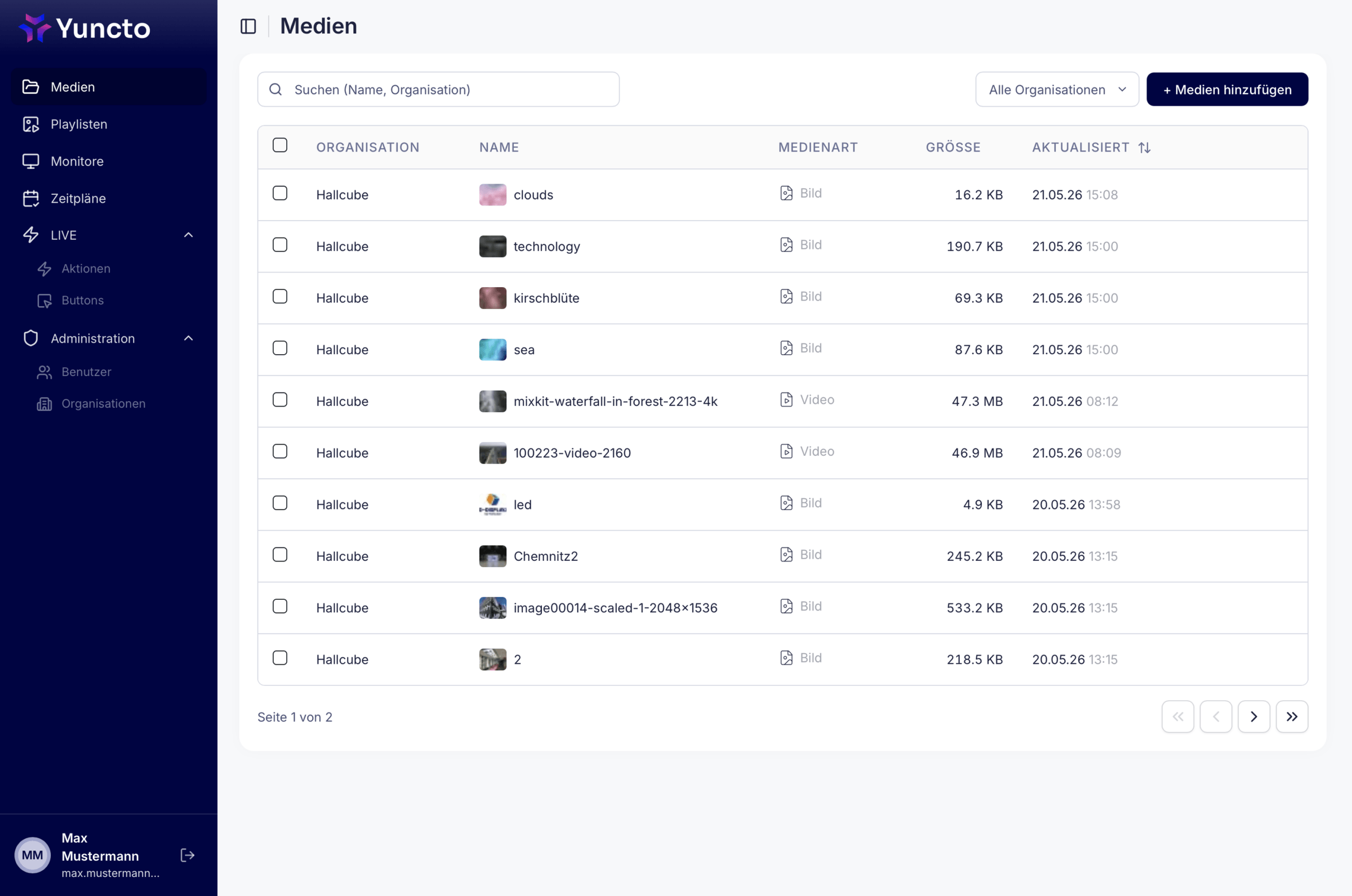This screenshot has width=1352, height=896.
Task: Click the Bild file icon in clouds row
Action: [786, 193]
